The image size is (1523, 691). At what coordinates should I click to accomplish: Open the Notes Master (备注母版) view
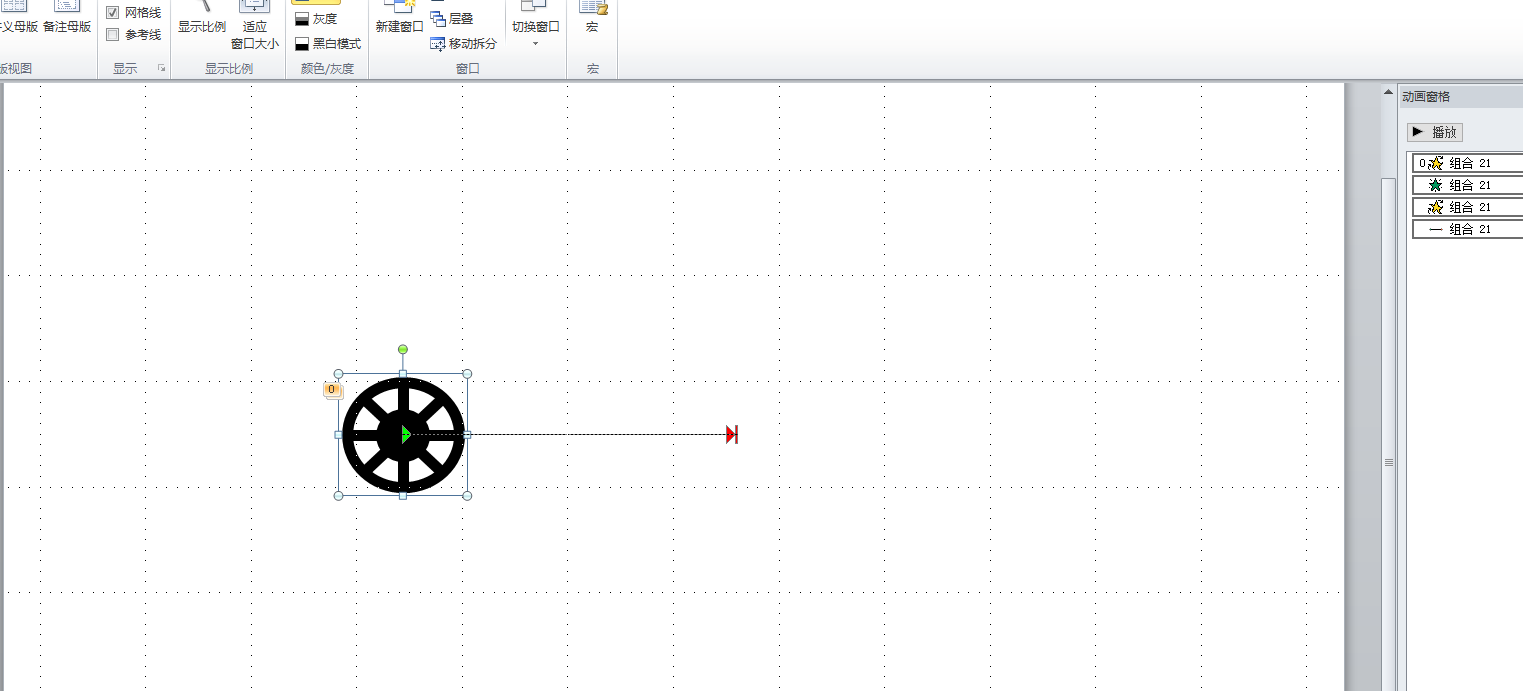(x=67, y=17)
